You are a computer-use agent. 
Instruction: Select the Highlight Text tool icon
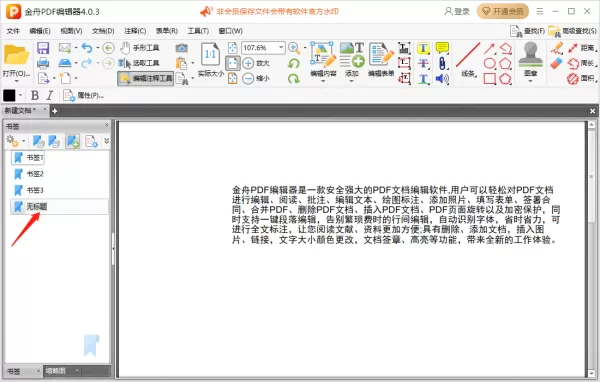click(423, 48)
